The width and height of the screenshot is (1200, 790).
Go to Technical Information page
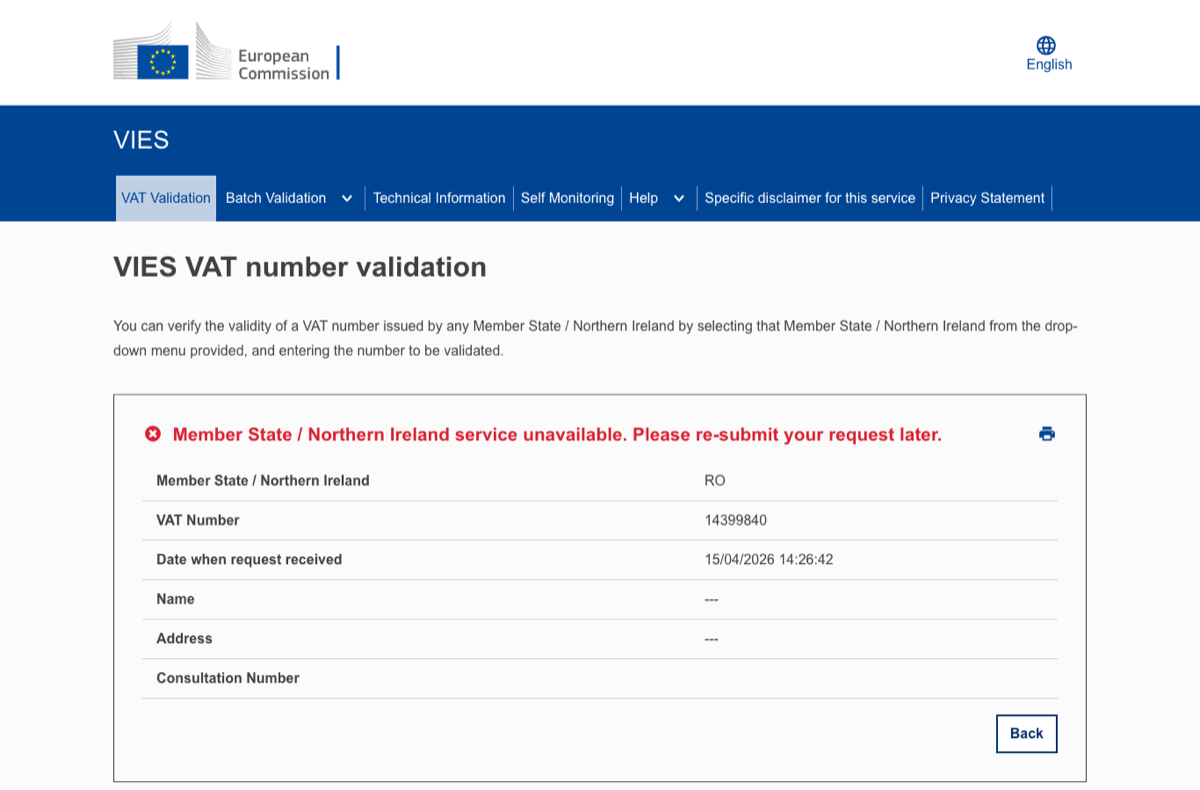(439, 198)
